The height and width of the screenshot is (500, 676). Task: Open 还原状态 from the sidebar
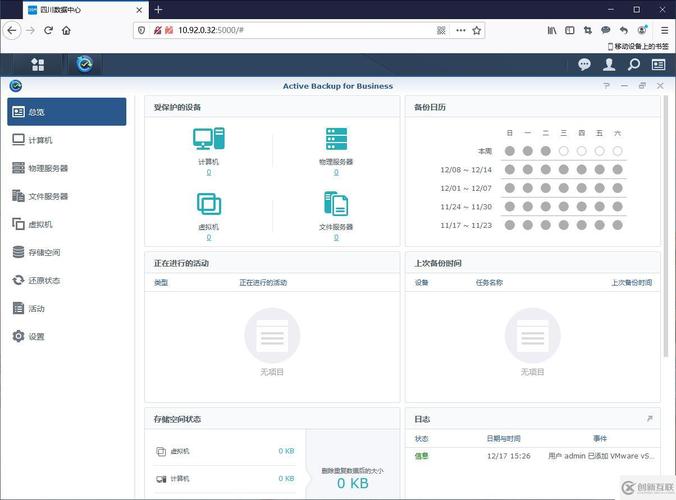(67, 280)
